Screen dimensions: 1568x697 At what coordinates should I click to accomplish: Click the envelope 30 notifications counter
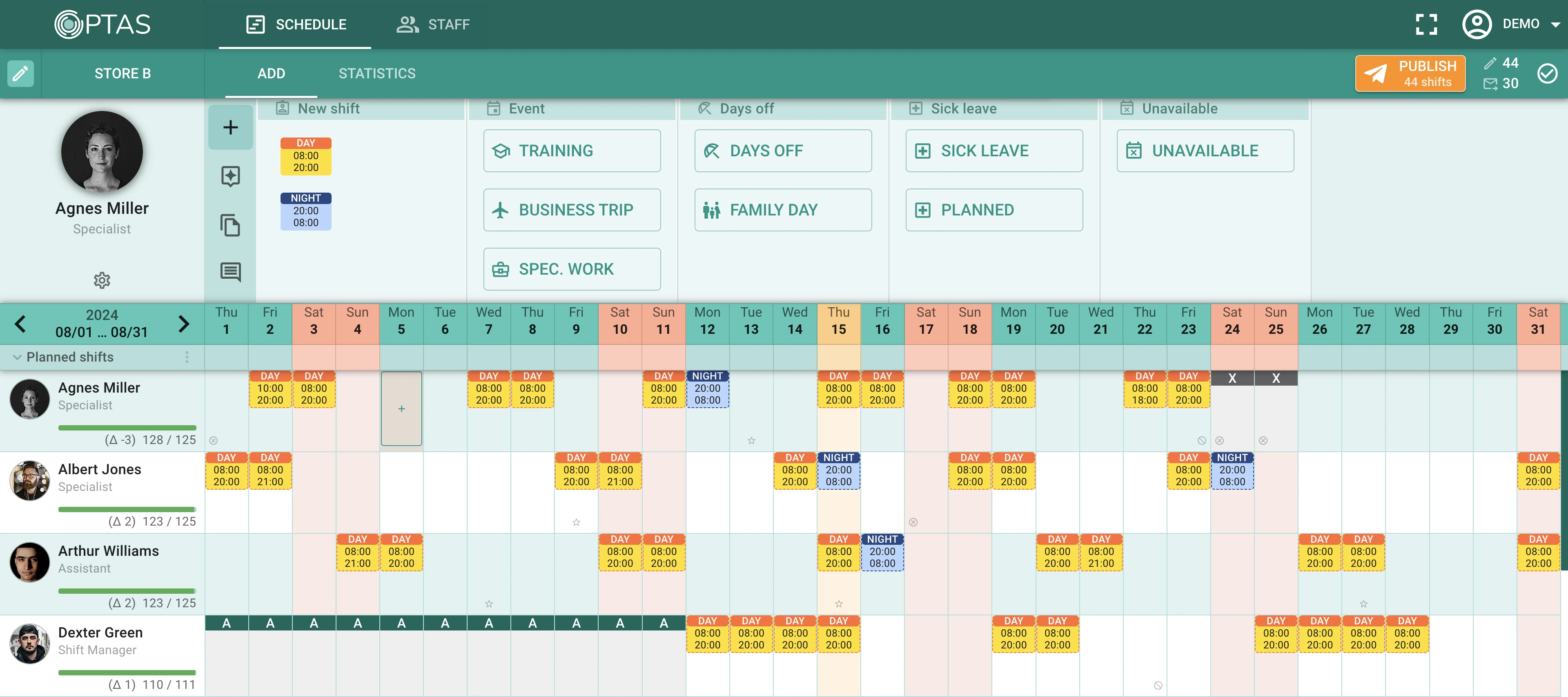point(1502,83)
